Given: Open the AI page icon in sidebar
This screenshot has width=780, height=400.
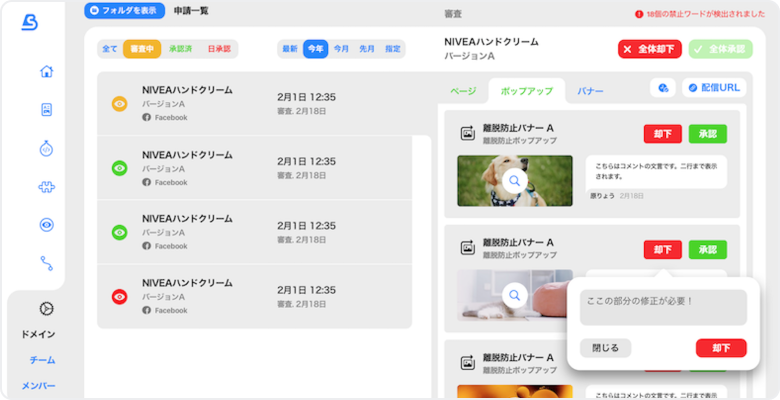Looking at the screenshot, I should (x=46, y=110).
